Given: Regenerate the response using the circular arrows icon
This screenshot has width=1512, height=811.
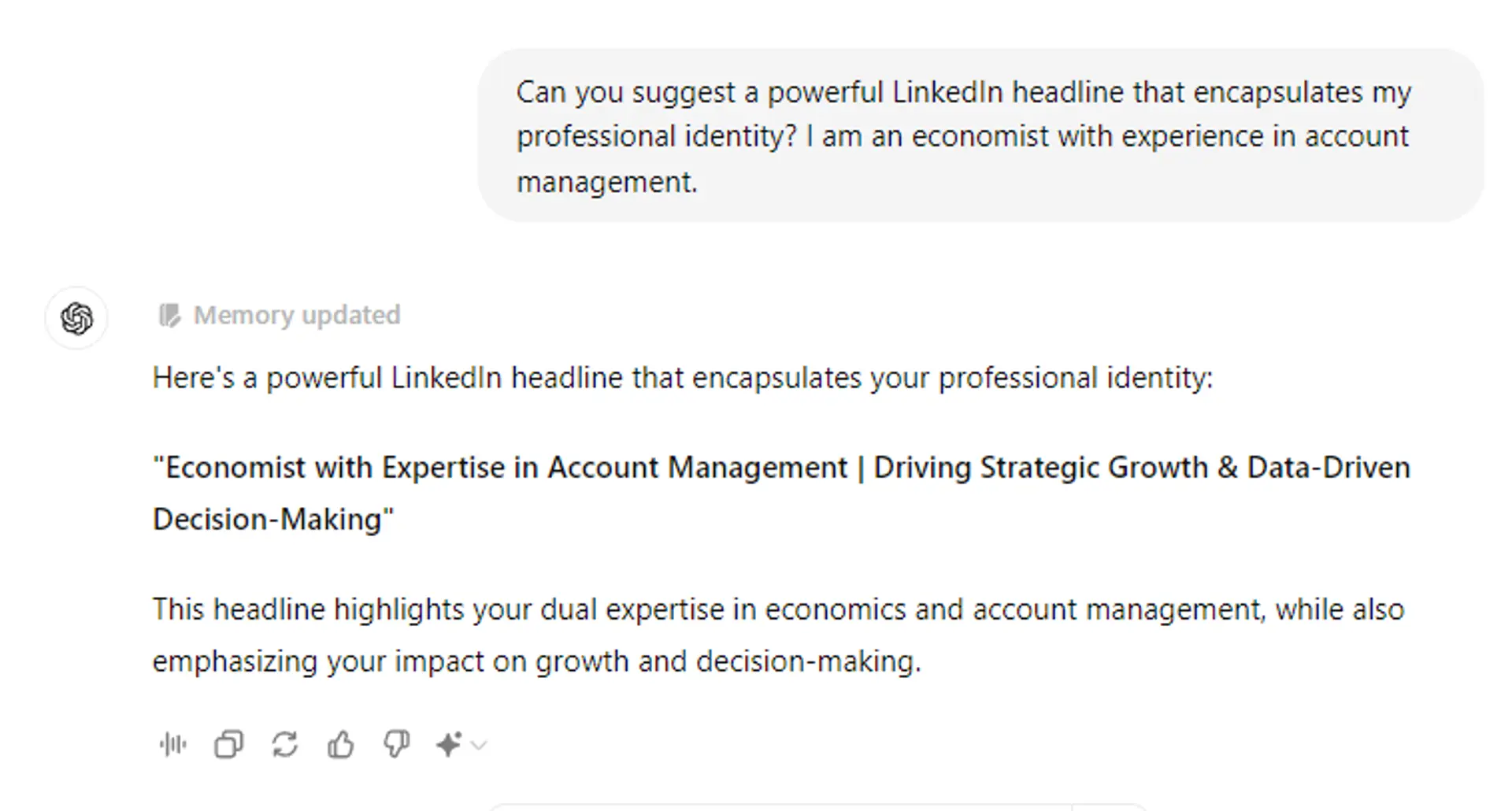Looking at the screenshot, I should pyautogui.click(x=284, y=744).
